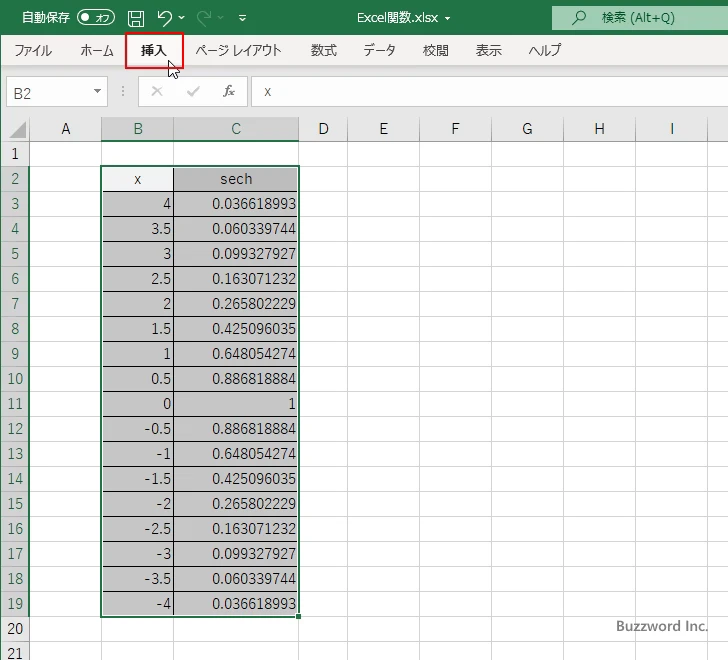This screenshot has height=660, width=728.
Task: Open the Undo history dropdown arrow
Action: (x=181, y=18)
